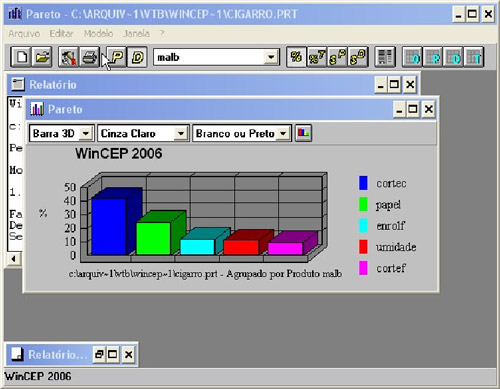Click the tools/settings toolbar icon
Viewport: 500px width, 389px height.
[69, 57]
